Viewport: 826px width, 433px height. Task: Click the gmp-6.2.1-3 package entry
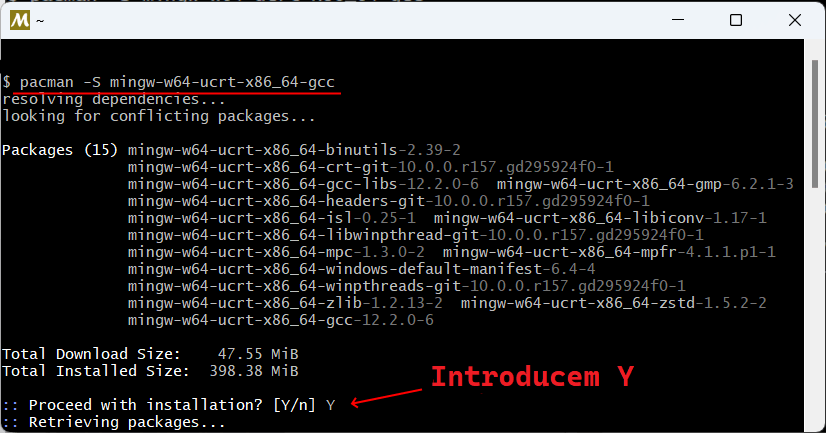tap(645, 184)
